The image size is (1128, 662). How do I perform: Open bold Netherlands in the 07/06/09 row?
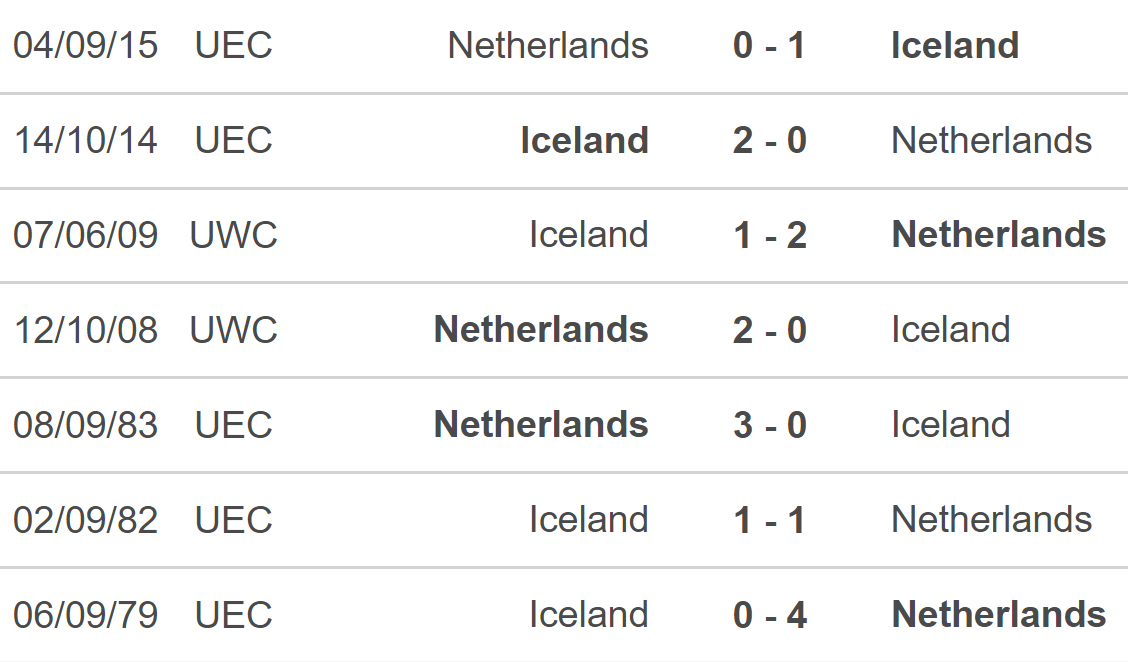click(x=999, y=235)
